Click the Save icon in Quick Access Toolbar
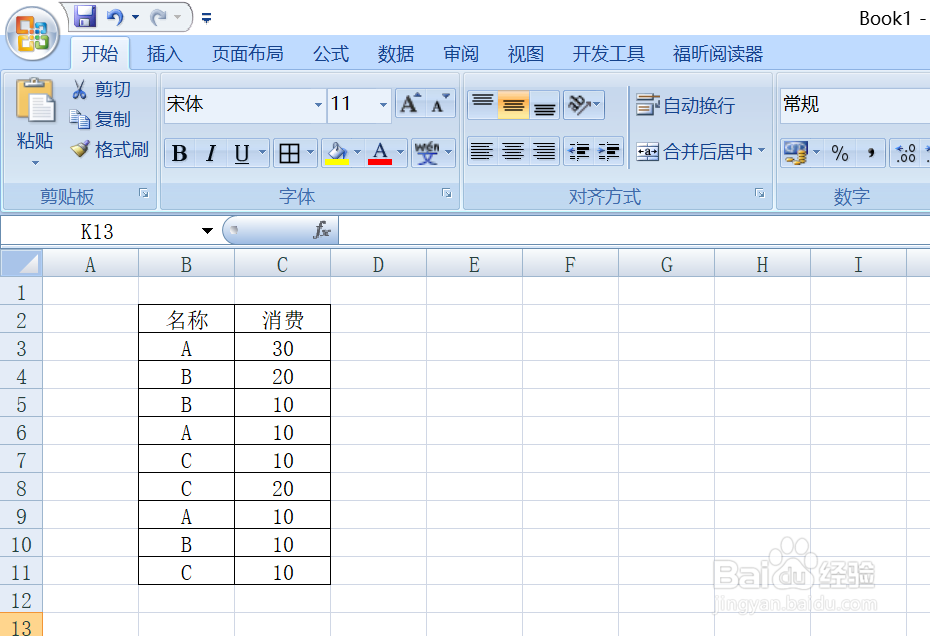This screenshot has width=930, height=636. click(85, 16)
